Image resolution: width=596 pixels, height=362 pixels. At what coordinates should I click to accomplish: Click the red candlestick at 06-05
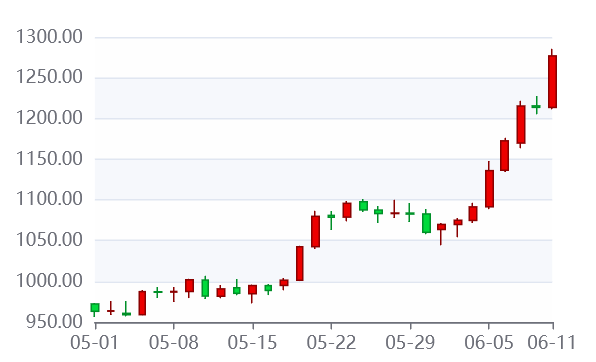tap(489, 188)
